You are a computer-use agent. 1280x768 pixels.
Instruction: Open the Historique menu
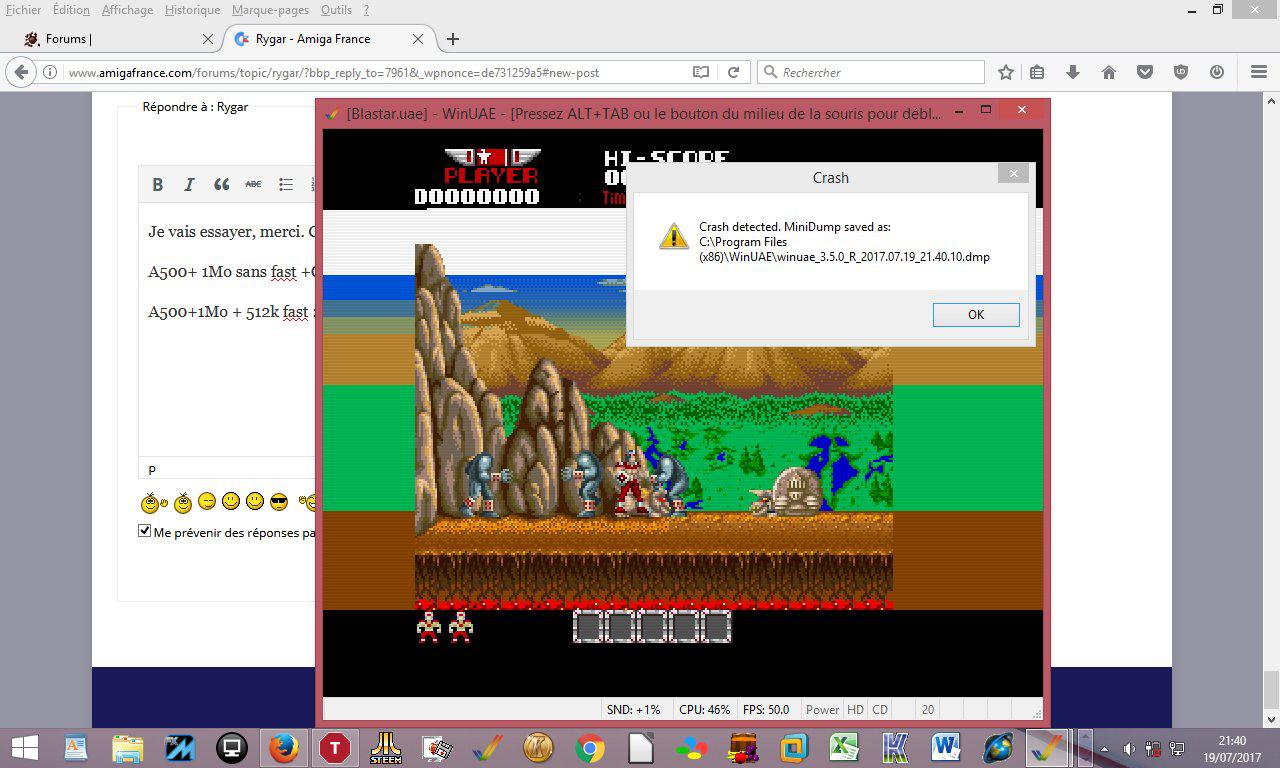[192, 10]
